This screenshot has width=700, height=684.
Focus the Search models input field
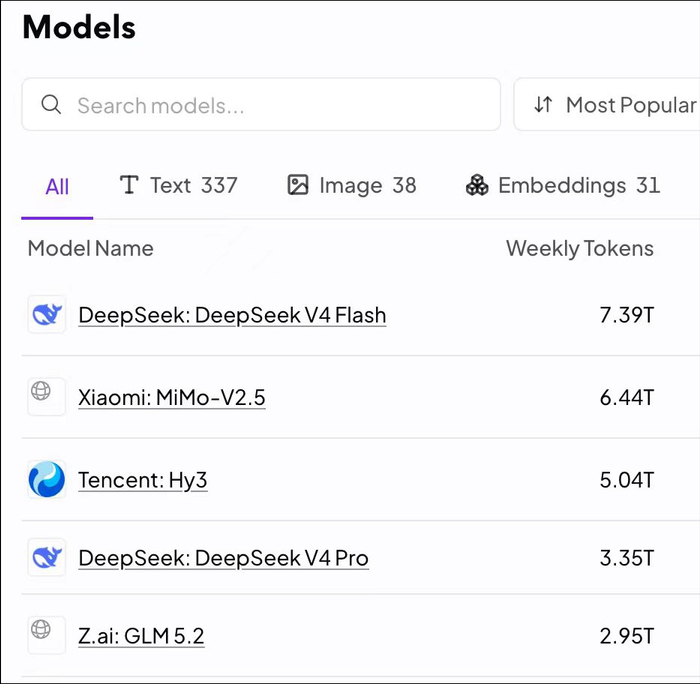pyautogui.click(x=261, y=104)
